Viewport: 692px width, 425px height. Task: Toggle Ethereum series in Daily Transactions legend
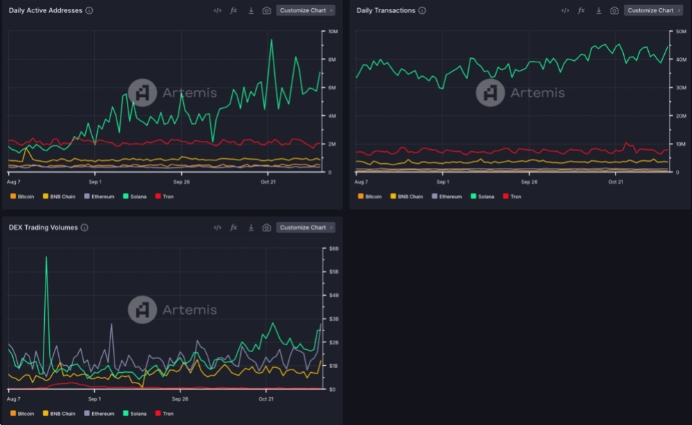click(447, 196)
